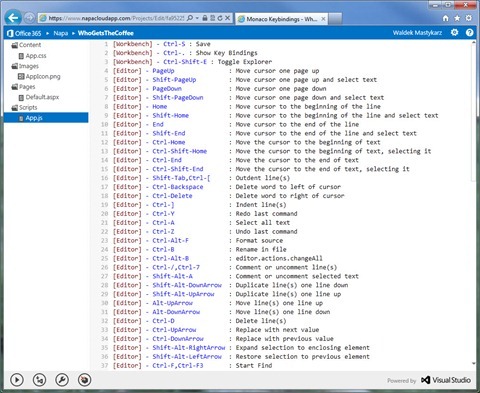Screen dimensions: 480x393
Task: Click 'Shift-Alt-RightArrow' keybinding text
Action: coord(189,348)
